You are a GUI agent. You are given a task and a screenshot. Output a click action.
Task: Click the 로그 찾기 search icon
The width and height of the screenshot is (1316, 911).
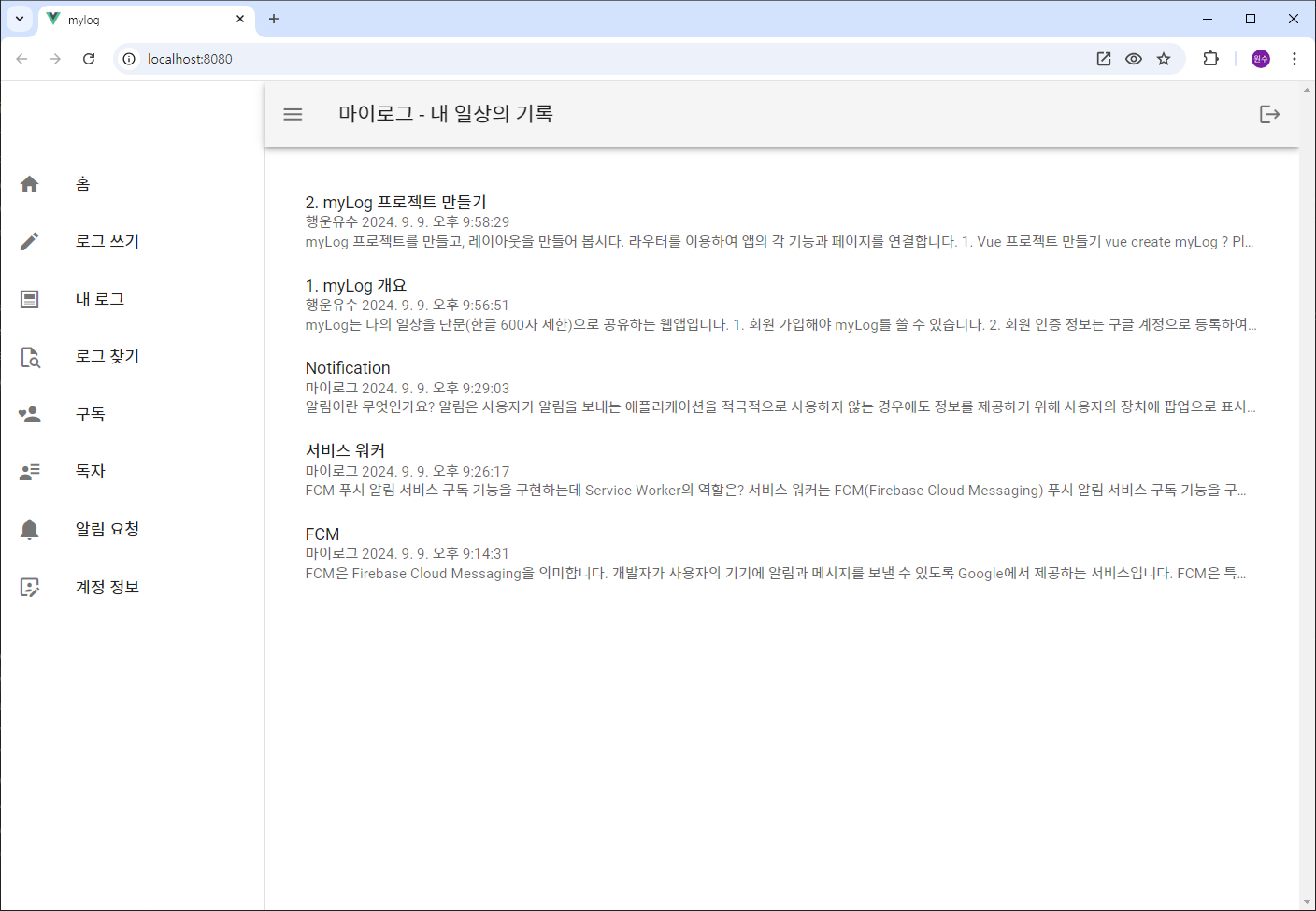tap(29, 356)
